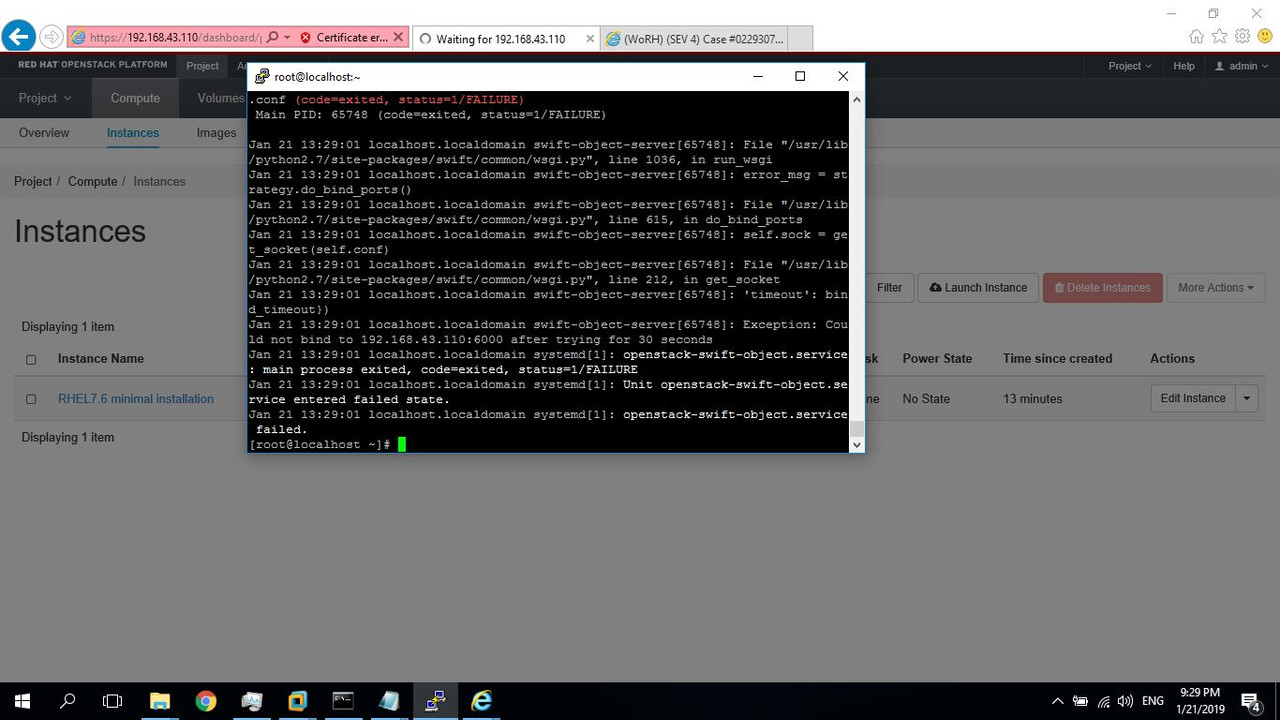
Task: Toggle the select-all instances checkbox
Action: point(31,359)
